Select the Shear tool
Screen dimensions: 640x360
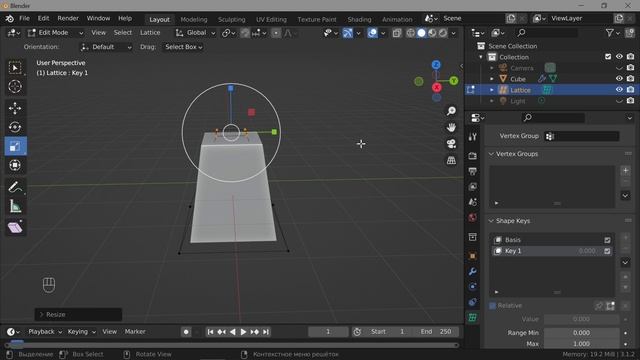(15, 227)
